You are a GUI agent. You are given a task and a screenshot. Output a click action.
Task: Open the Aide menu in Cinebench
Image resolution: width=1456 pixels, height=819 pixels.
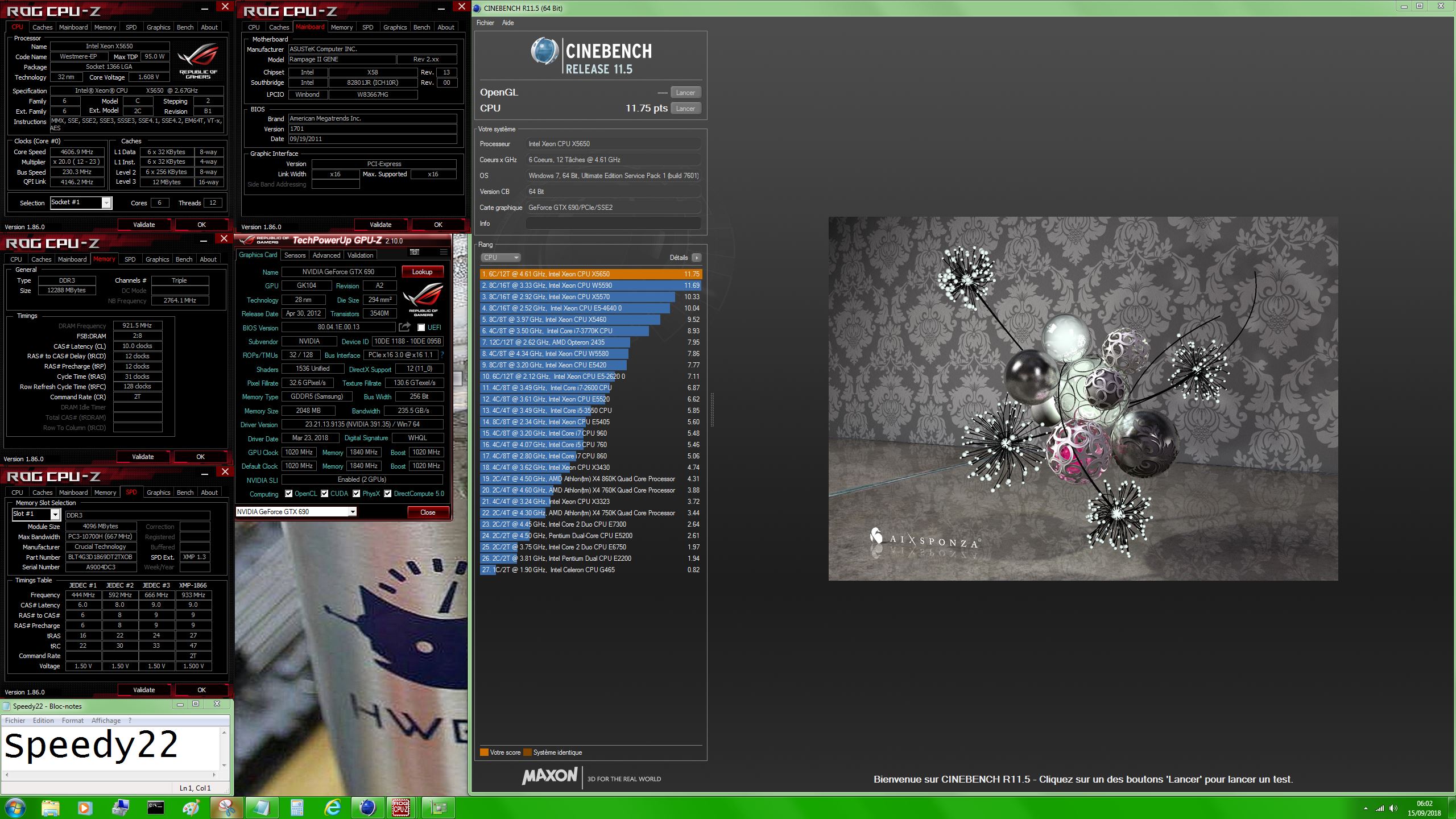(508, 23)
